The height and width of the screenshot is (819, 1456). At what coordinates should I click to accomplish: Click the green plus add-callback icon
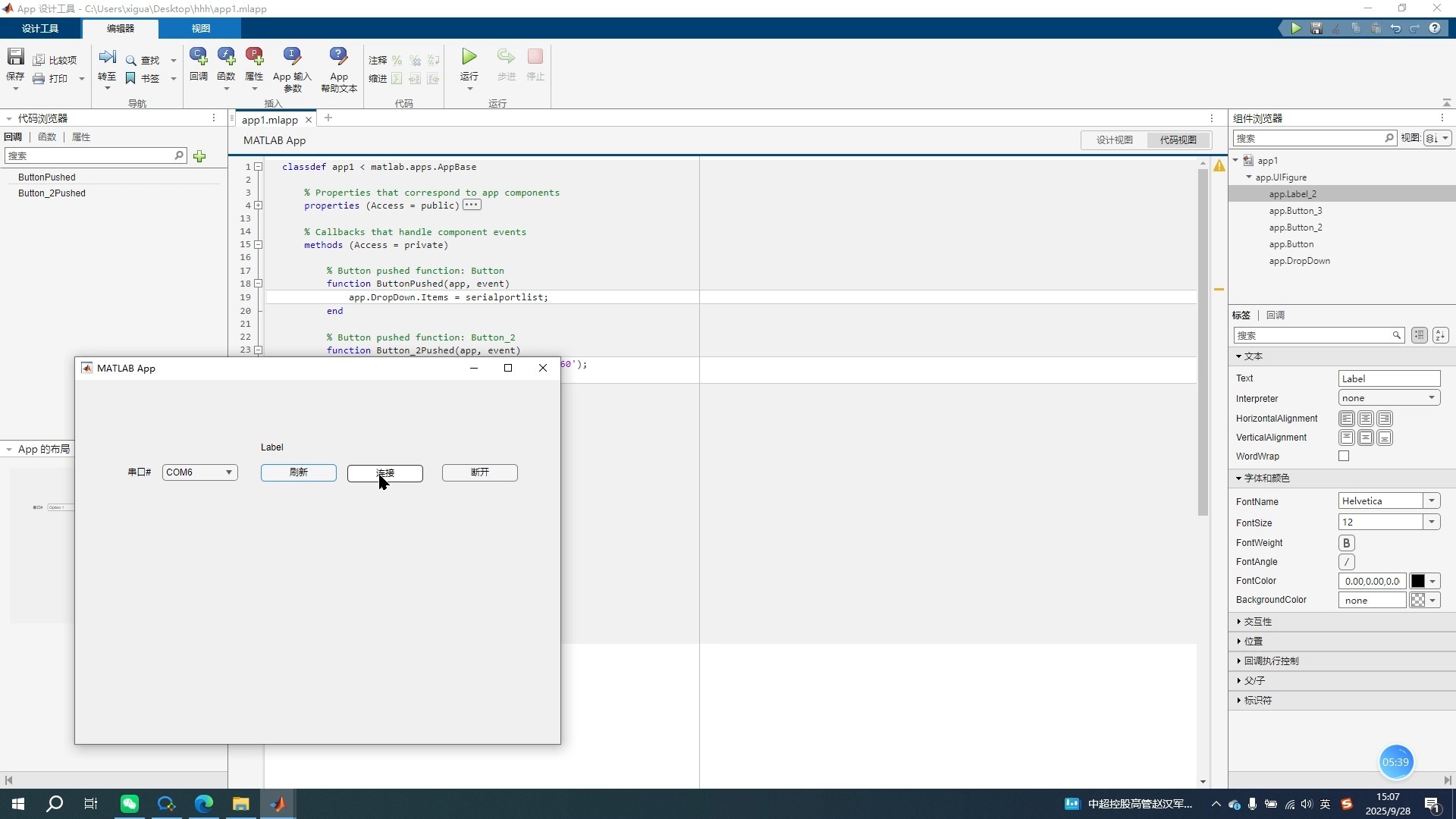[199, 156]
